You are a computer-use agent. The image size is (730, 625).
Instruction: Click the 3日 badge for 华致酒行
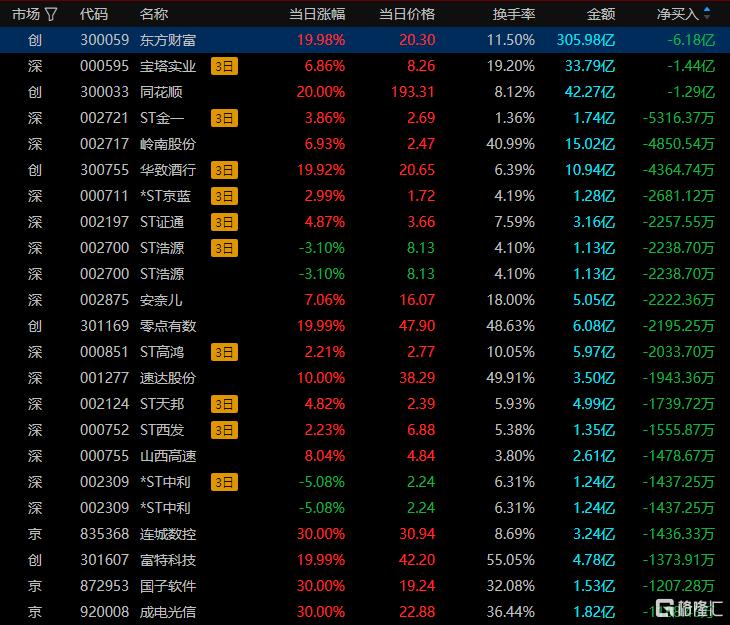224,170
